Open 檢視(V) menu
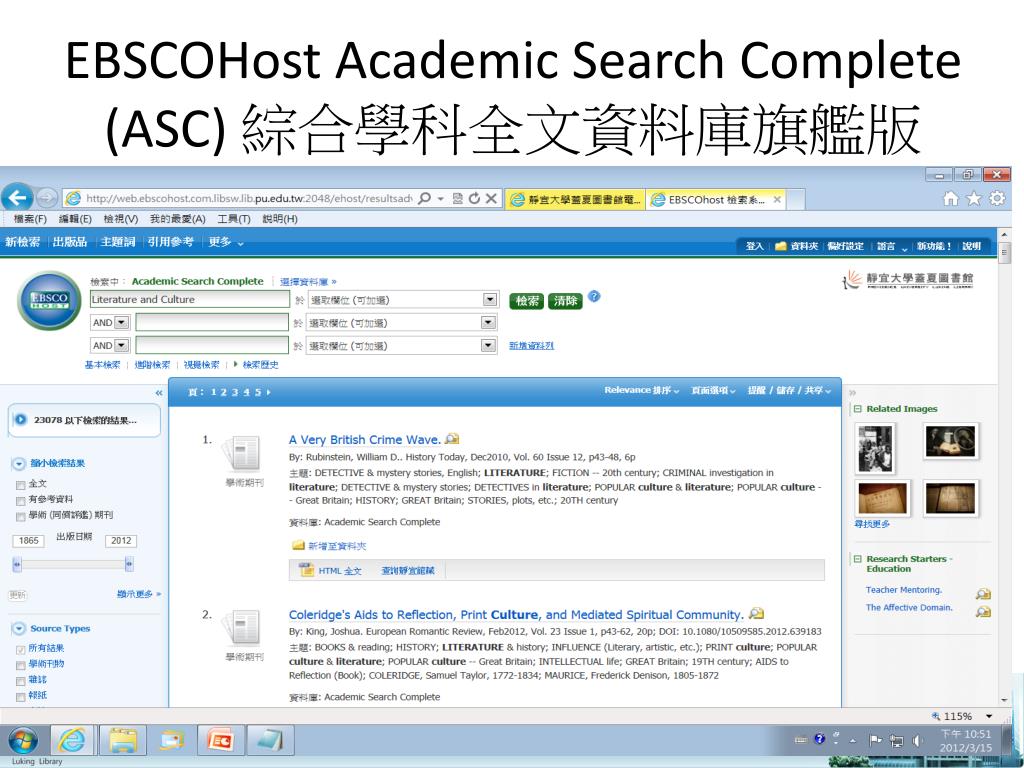 coord(121,219)
